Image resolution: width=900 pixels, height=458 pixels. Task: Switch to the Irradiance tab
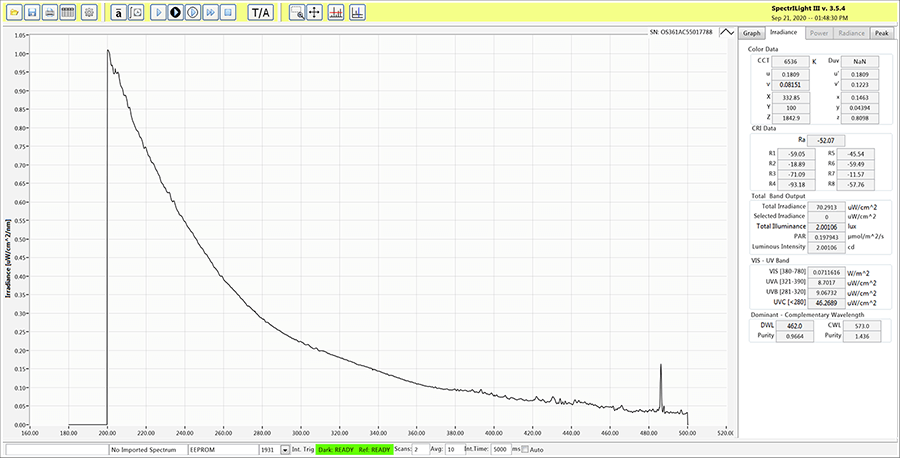tap(784, 33)
